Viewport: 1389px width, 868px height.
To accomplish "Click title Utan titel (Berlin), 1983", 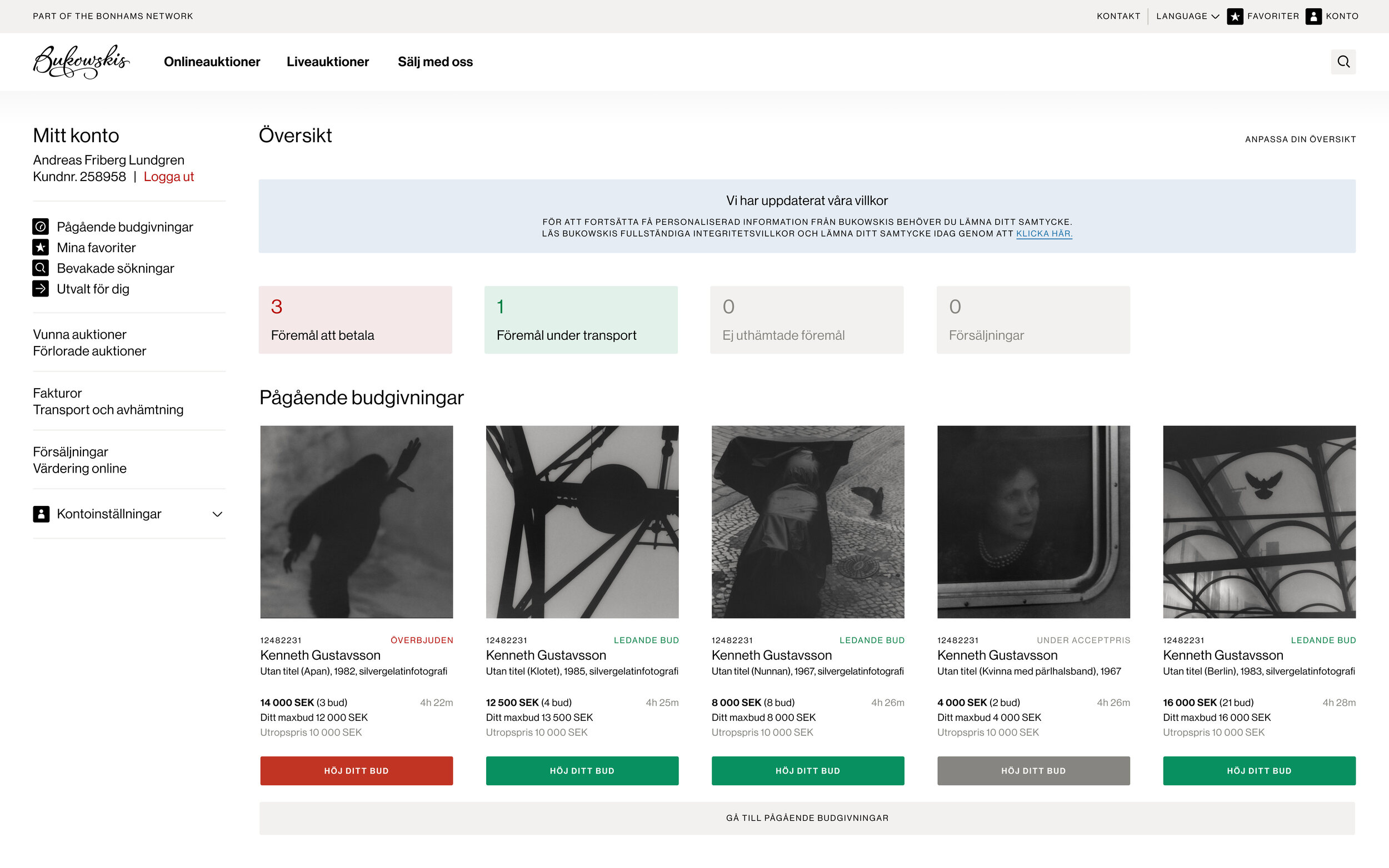I will 1258,671.
